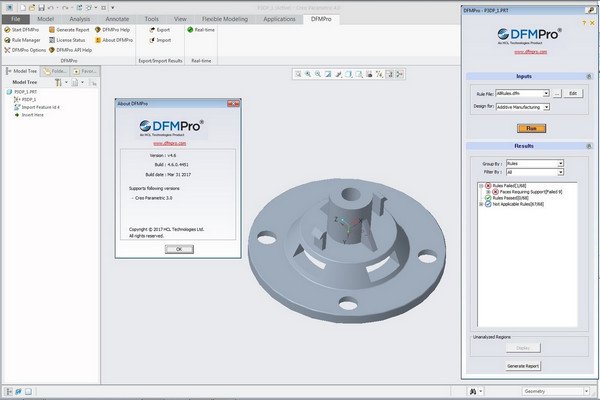Switch to the Tools ribbon tab

coord(152,19)
